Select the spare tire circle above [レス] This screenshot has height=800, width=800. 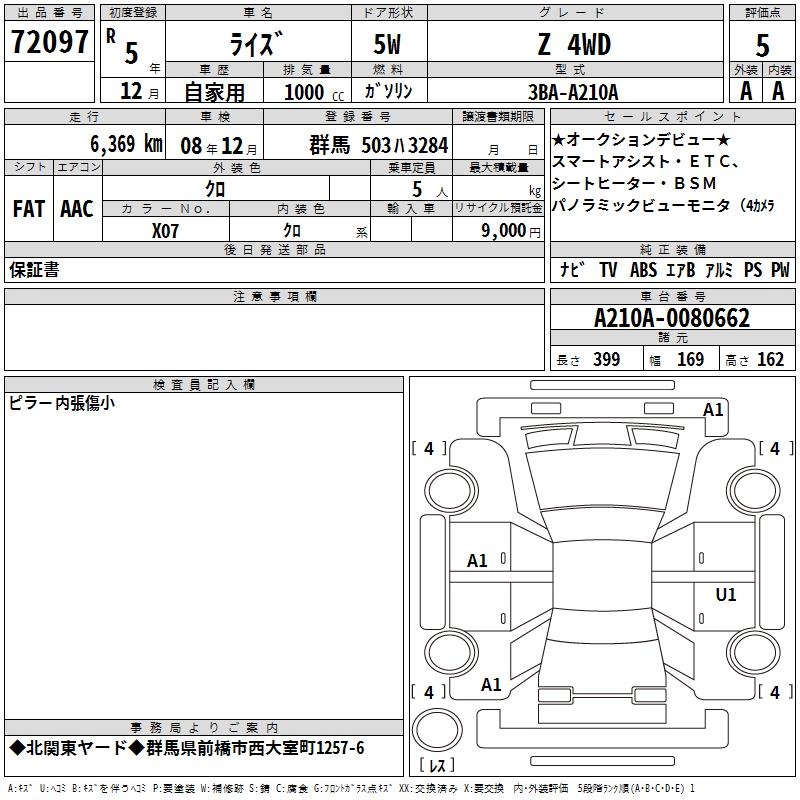(437, 730)
